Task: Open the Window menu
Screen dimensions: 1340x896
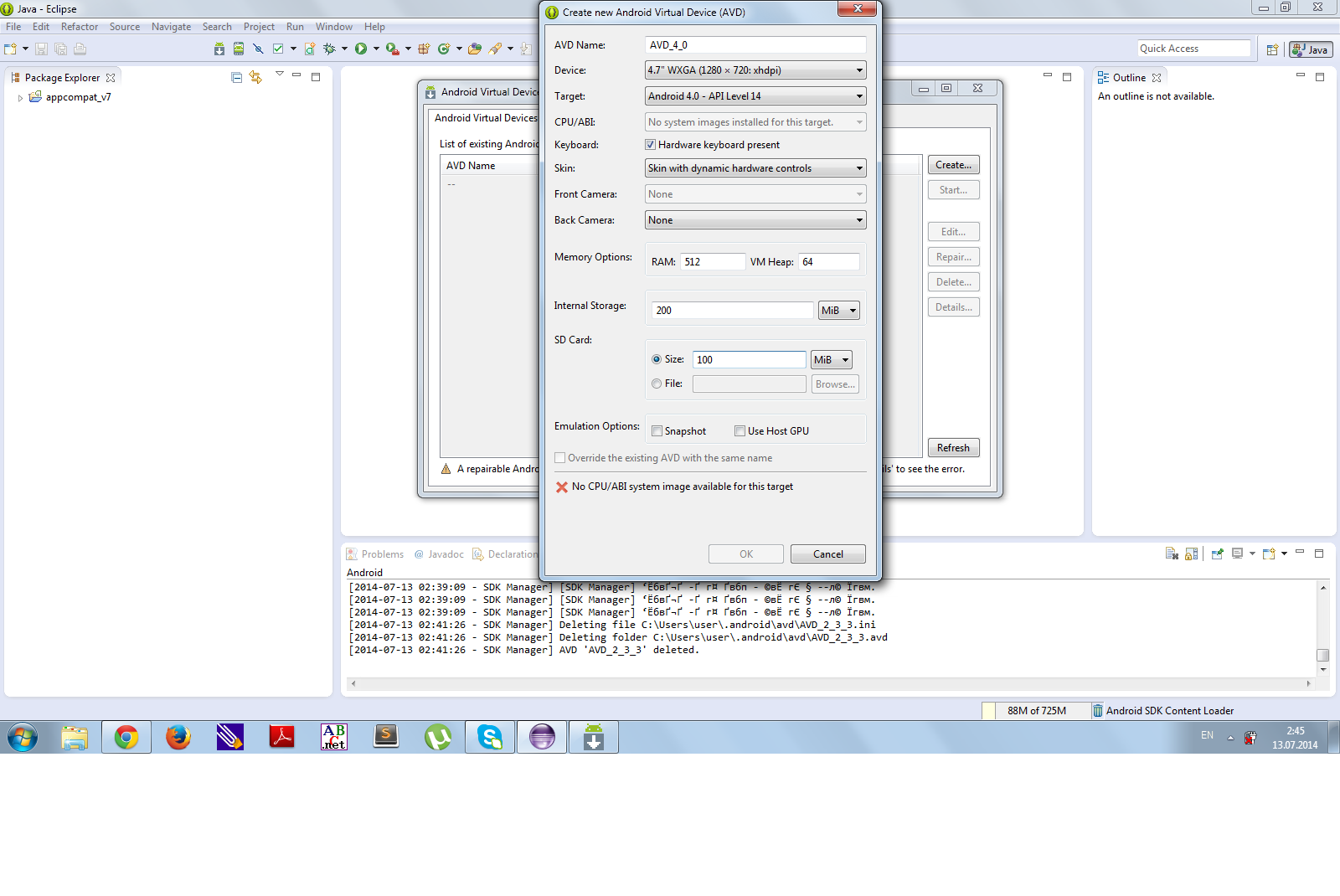Action: point(334,27)
